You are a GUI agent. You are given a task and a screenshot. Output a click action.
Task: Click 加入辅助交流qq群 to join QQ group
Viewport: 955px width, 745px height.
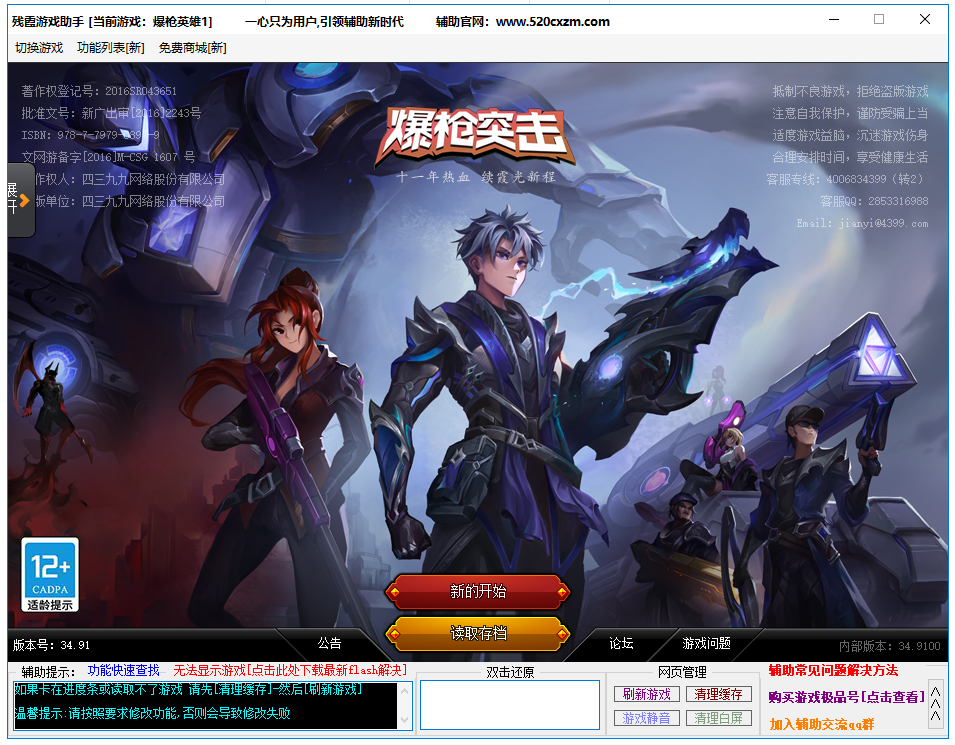(x=826, y=722)
